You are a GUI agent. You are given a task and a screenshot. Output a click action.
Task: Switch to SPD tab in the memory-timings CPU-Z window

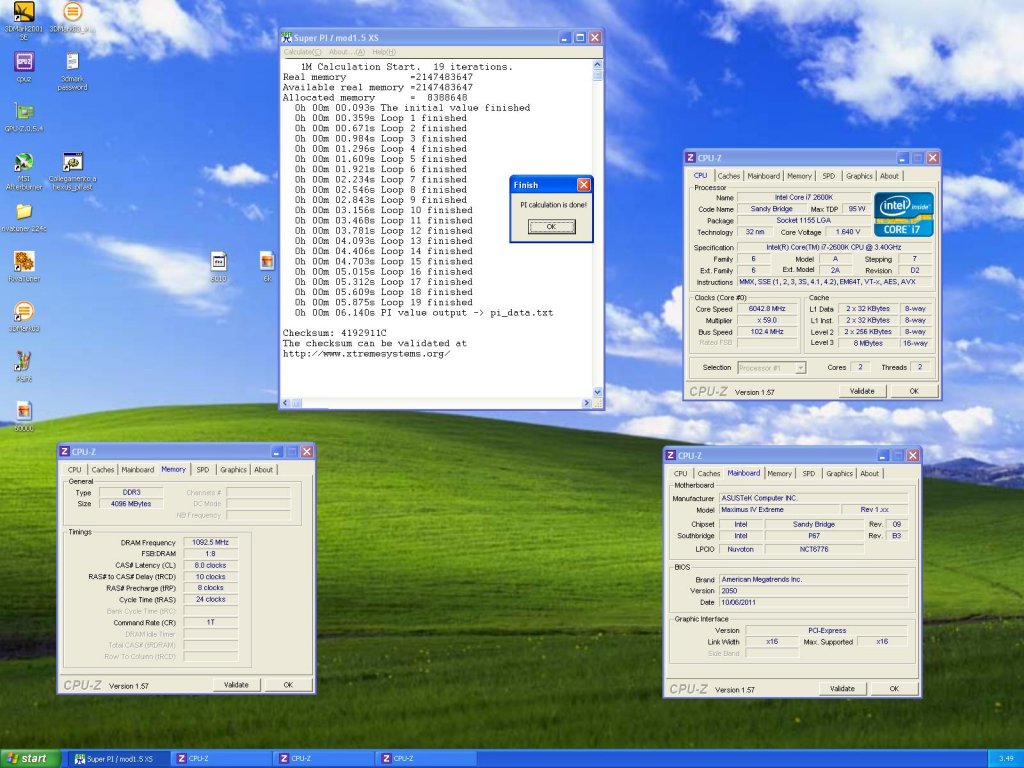(203, 470)
